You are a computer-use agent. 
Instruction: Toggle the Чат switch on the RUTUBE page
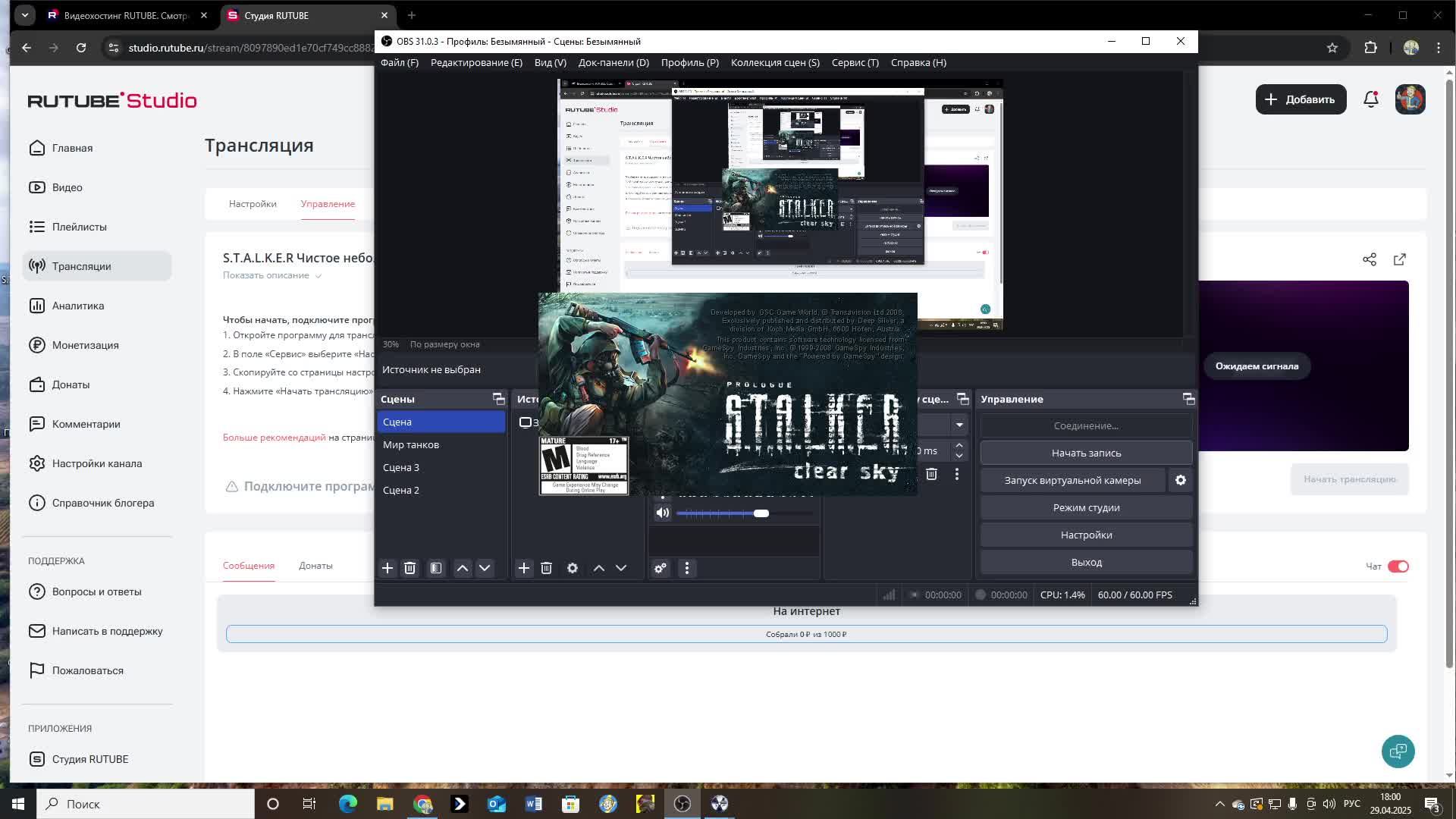(1398, 566)
